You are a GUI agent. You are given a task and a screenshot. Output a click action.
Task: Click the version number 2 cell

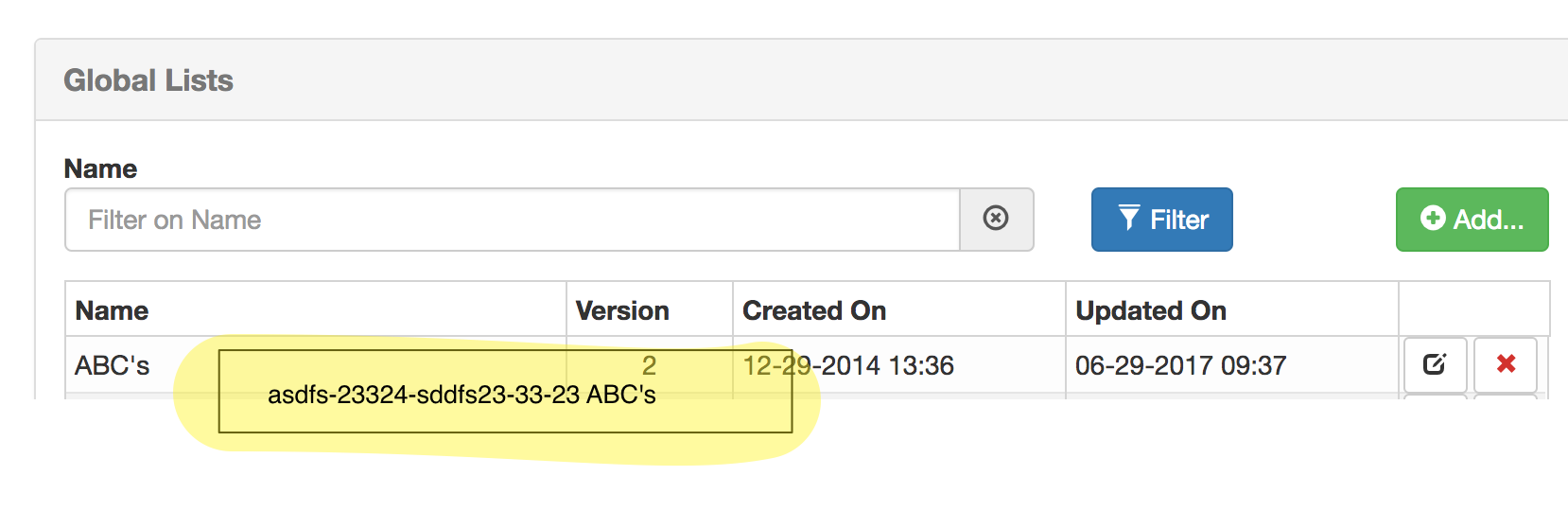[649, 364]
